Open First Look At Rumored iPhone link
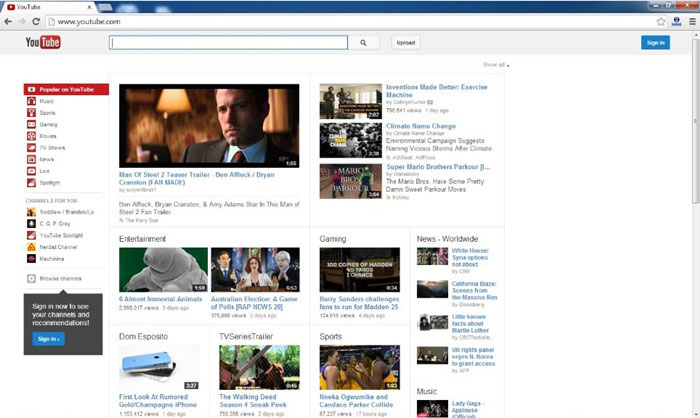This screenshot has width=700, height=418. tap(158, 401)
